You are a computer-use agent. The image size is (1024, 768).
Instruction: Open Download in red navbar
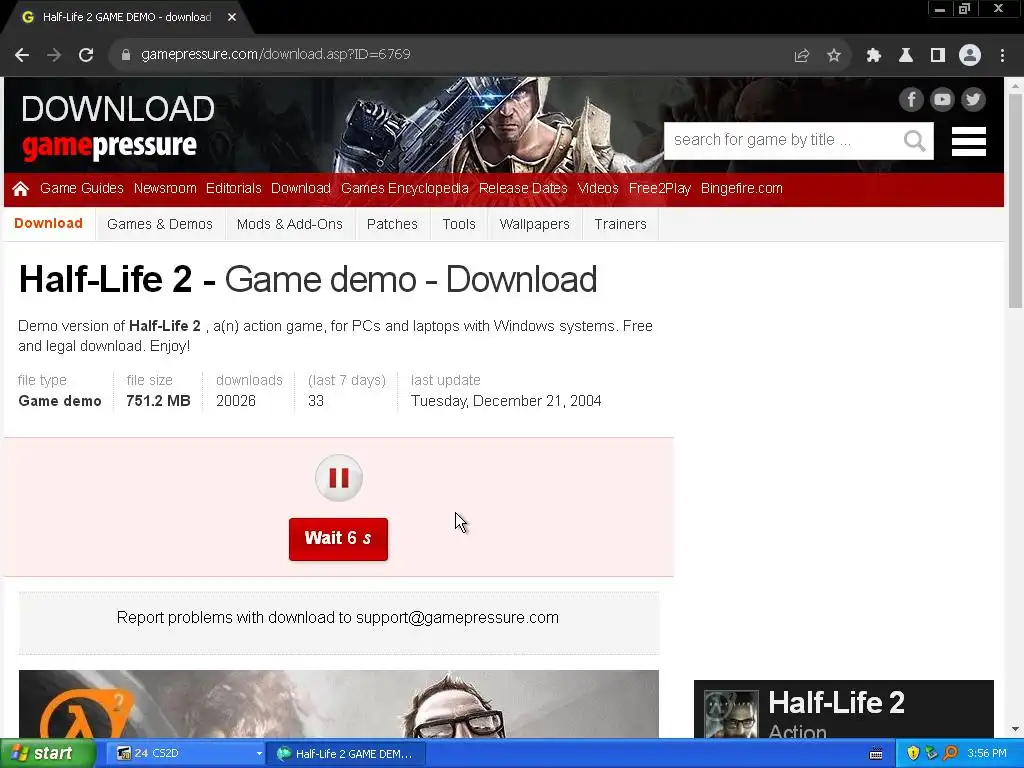coord(300,188)
